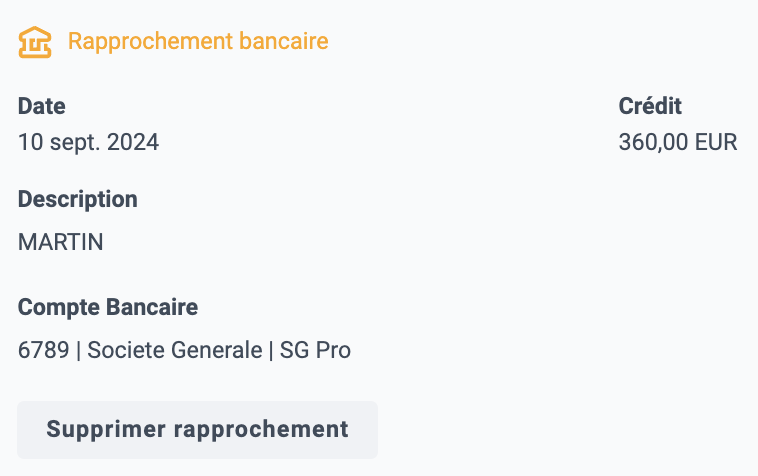Screen dimensions: 758x476
Task: Click the Societe Generale bank name
Action: pos(175,350)
